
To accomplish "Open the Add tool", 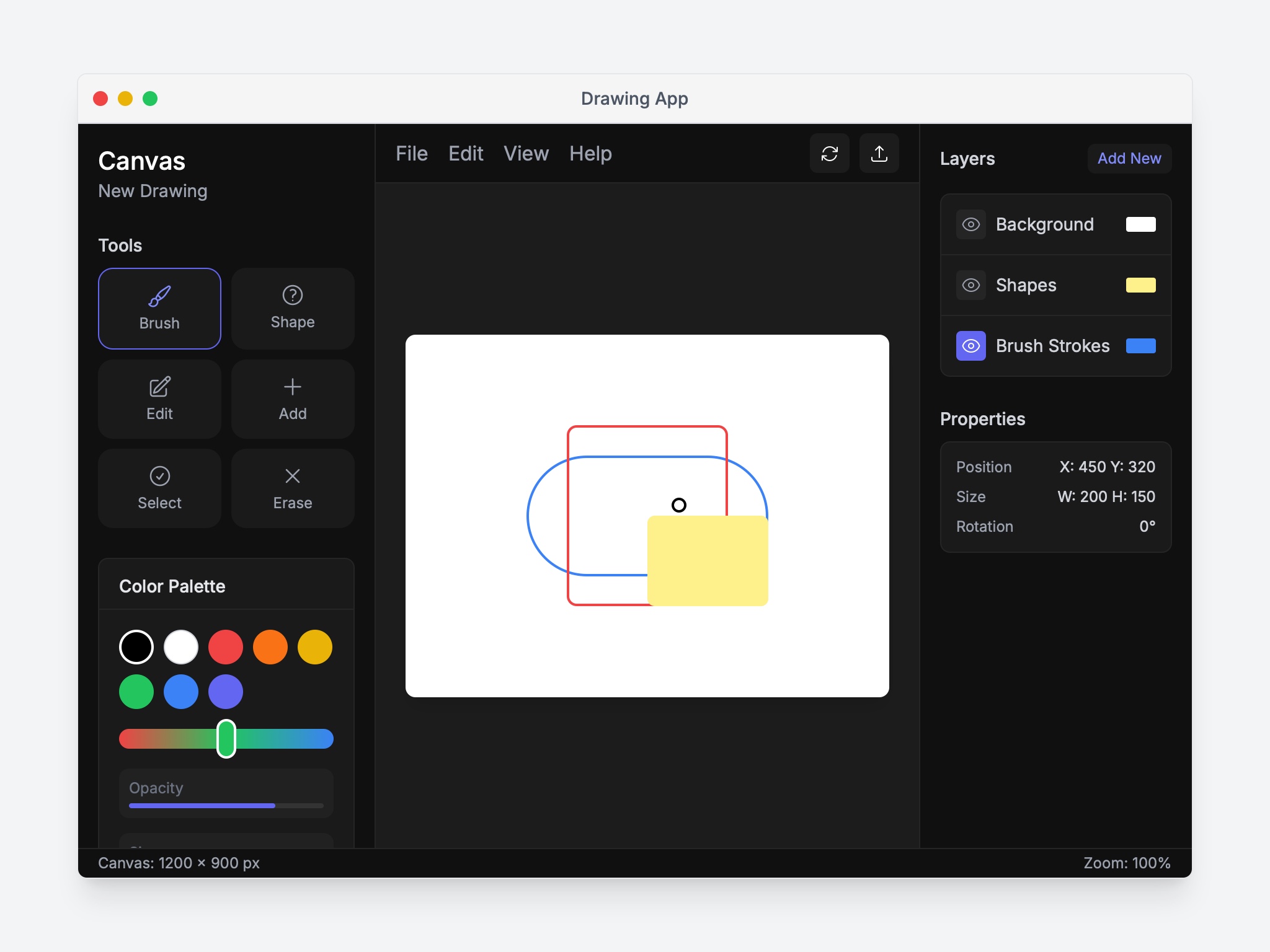I will [x=292, y=399].
